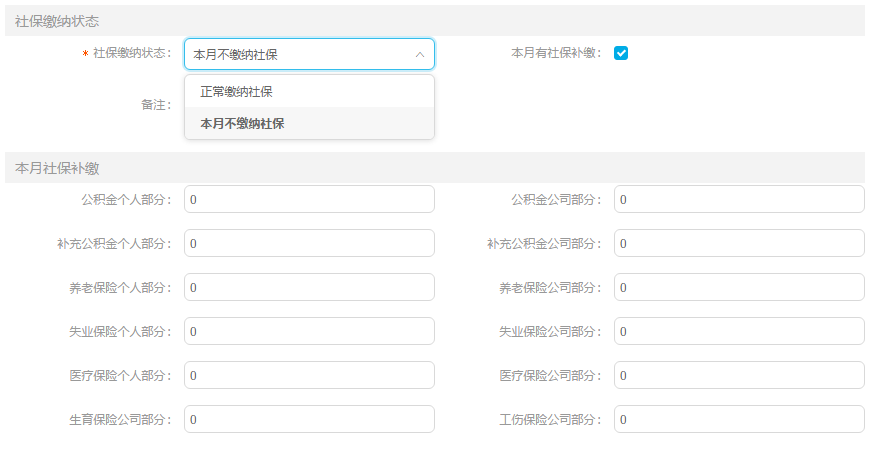
Task: Collapse dropdown using the chevron arrow icon
Action: pyautogui.click(x=420, y=55)
